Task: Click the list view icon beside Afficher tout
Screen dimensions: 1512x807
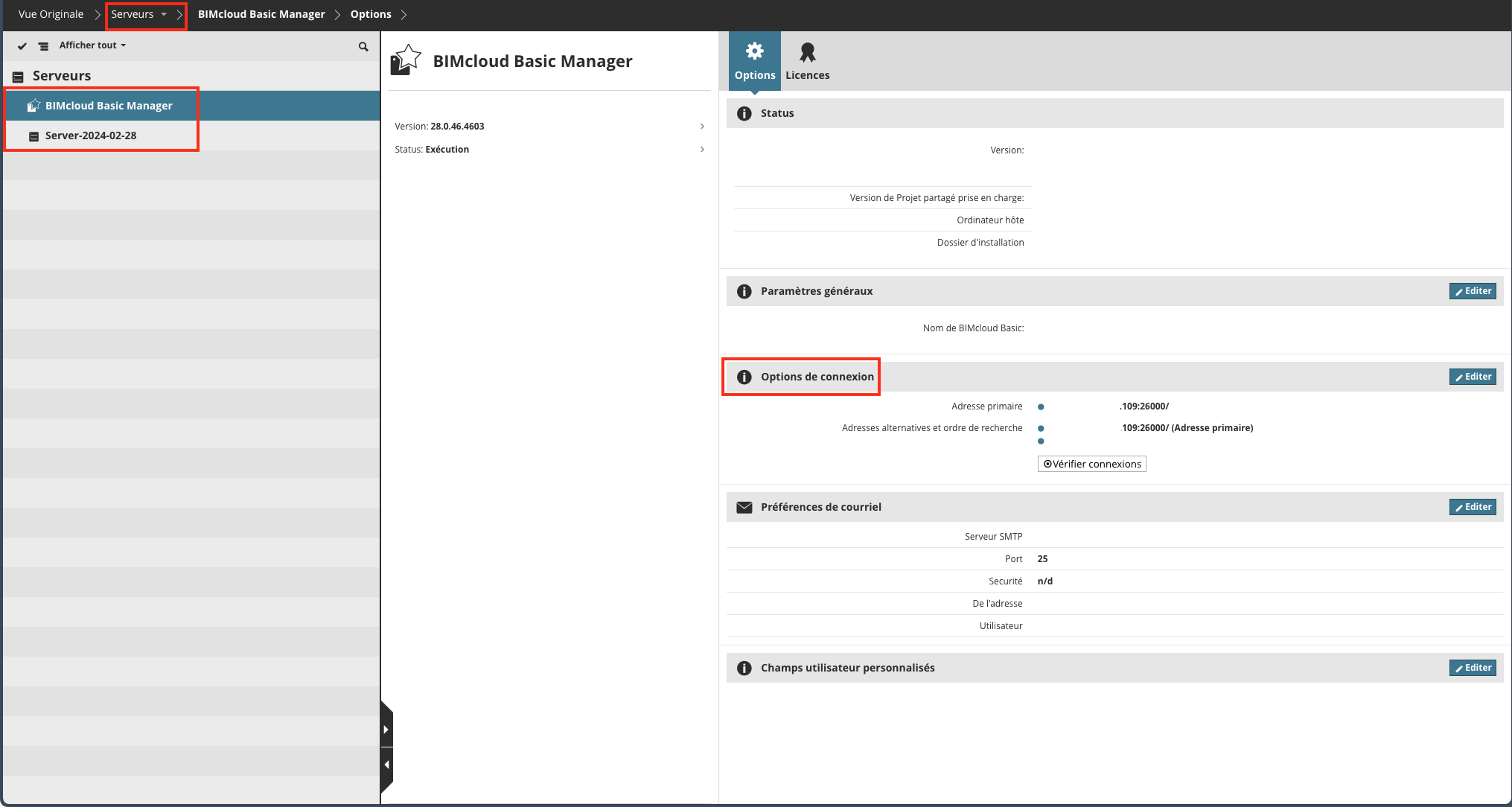Action: 44,46
